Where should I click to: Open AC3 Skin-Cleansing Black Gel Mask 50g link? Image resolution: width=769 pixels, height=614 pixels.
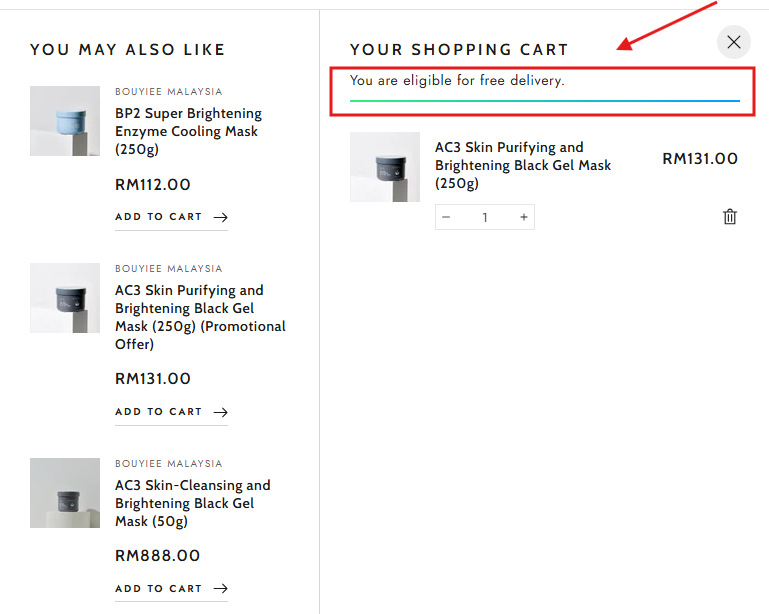point(192,503)
